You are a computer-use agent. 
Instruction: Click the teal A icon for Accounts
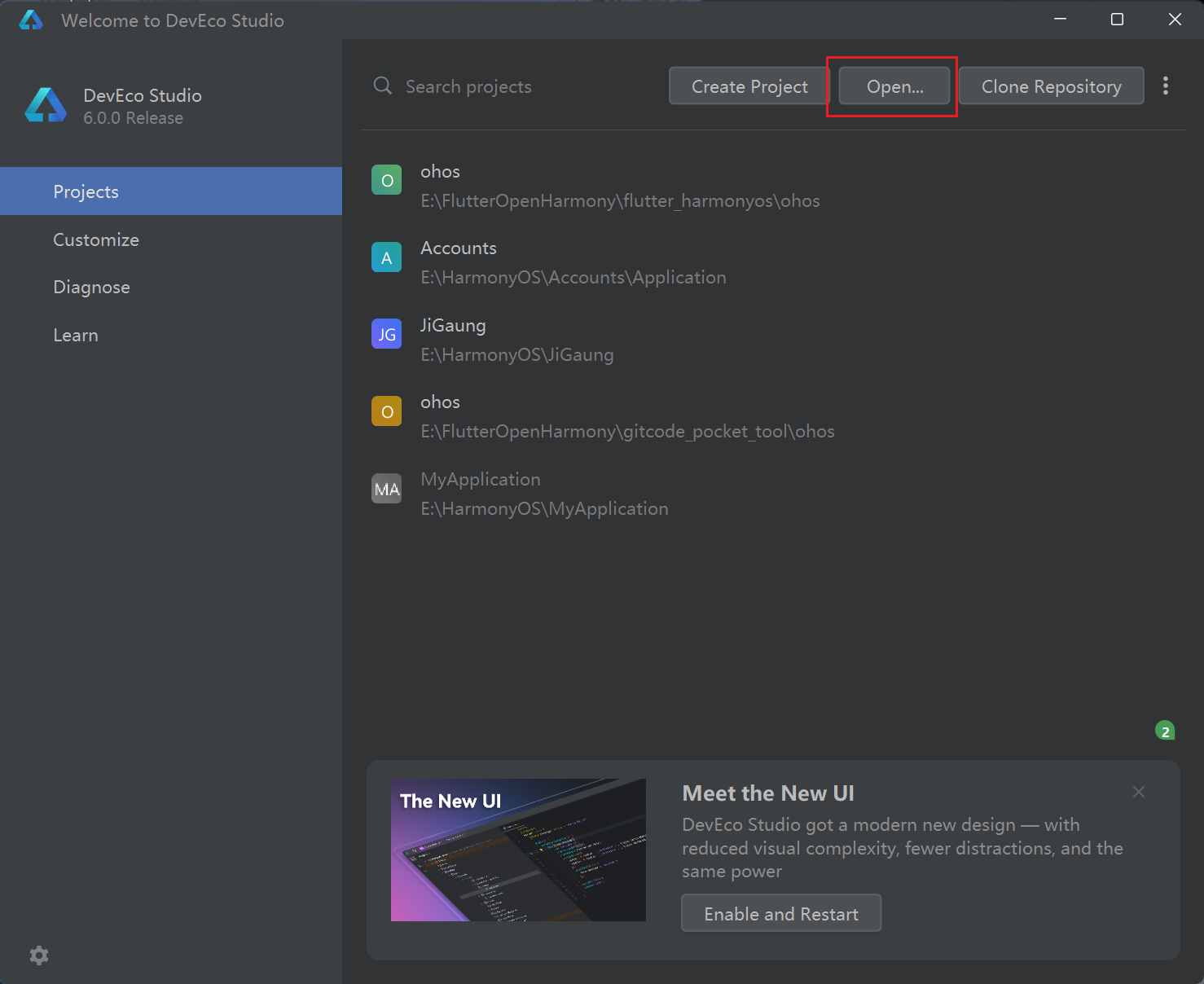[387, 257]
